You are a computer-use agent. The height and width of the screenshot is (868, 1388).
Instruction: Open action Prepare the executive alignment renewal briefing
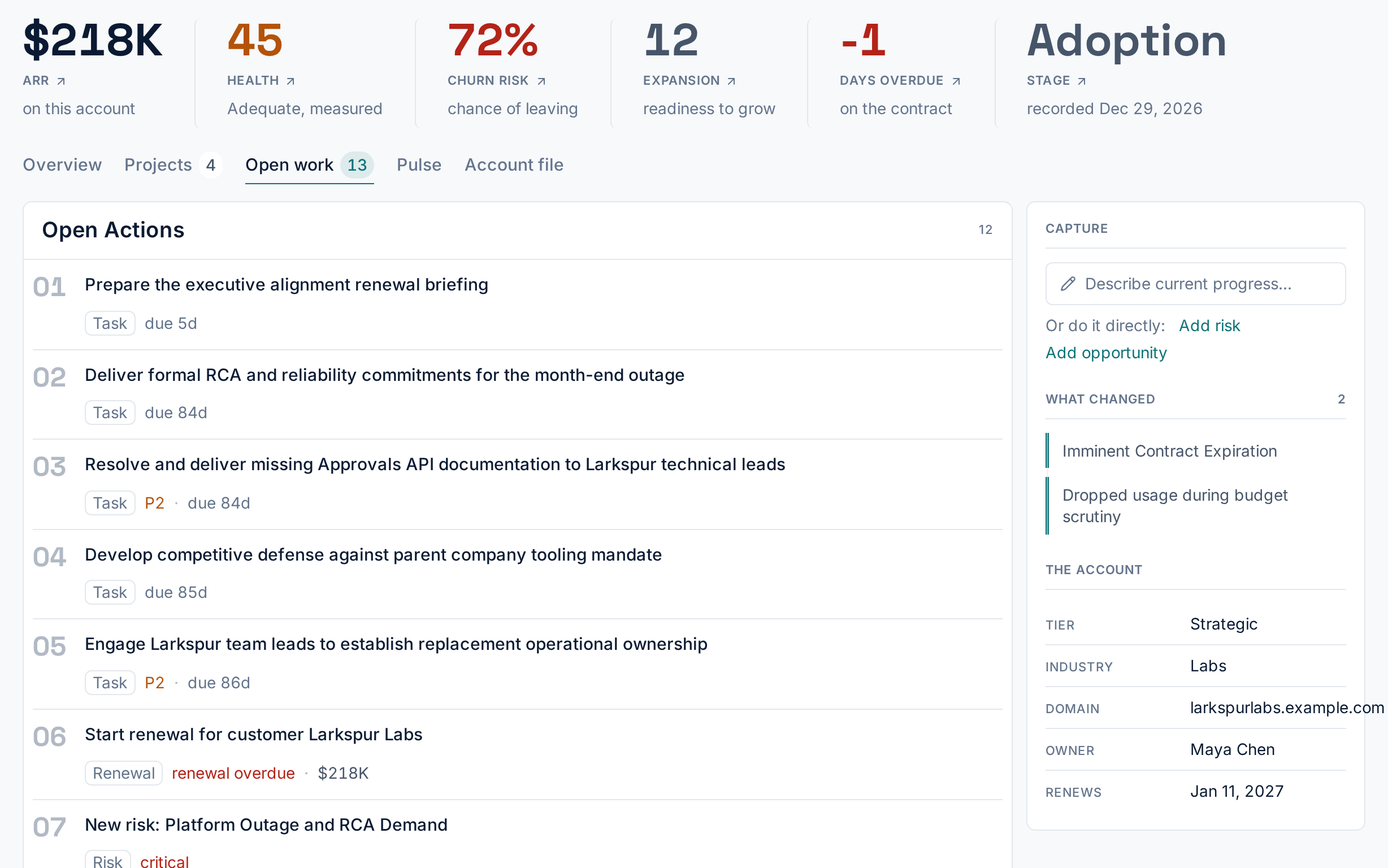pos(287,285)
